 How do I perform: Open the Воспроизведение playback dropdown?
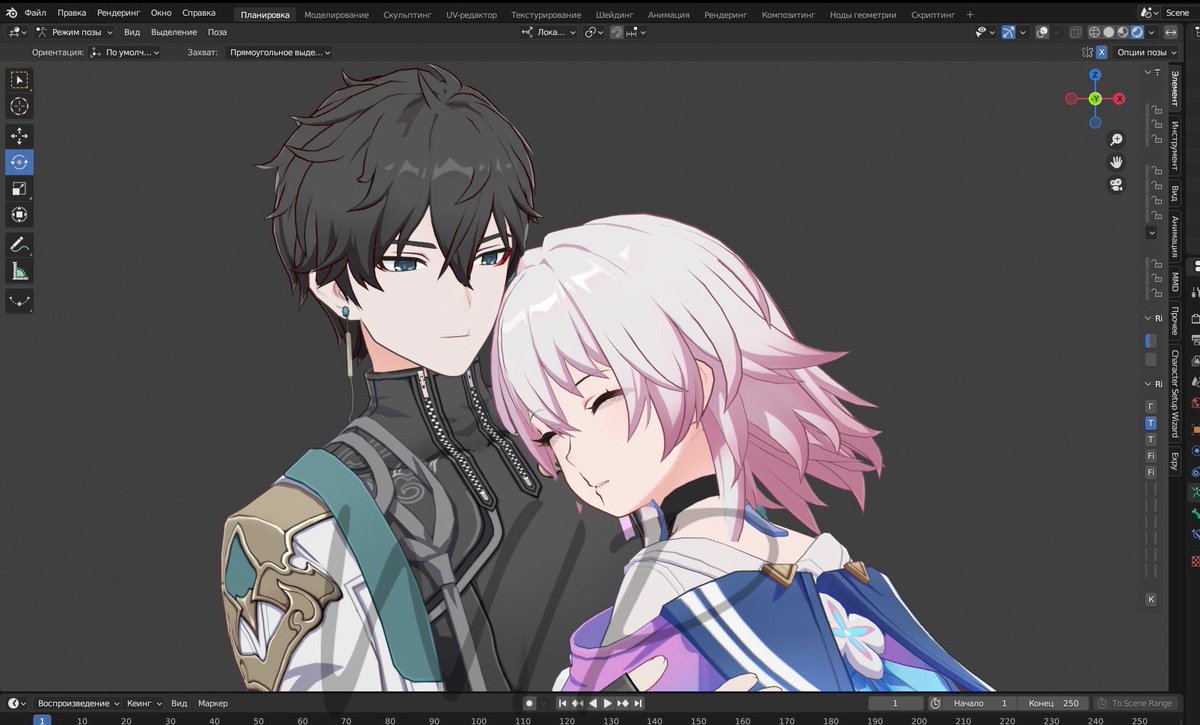[78, 704]
